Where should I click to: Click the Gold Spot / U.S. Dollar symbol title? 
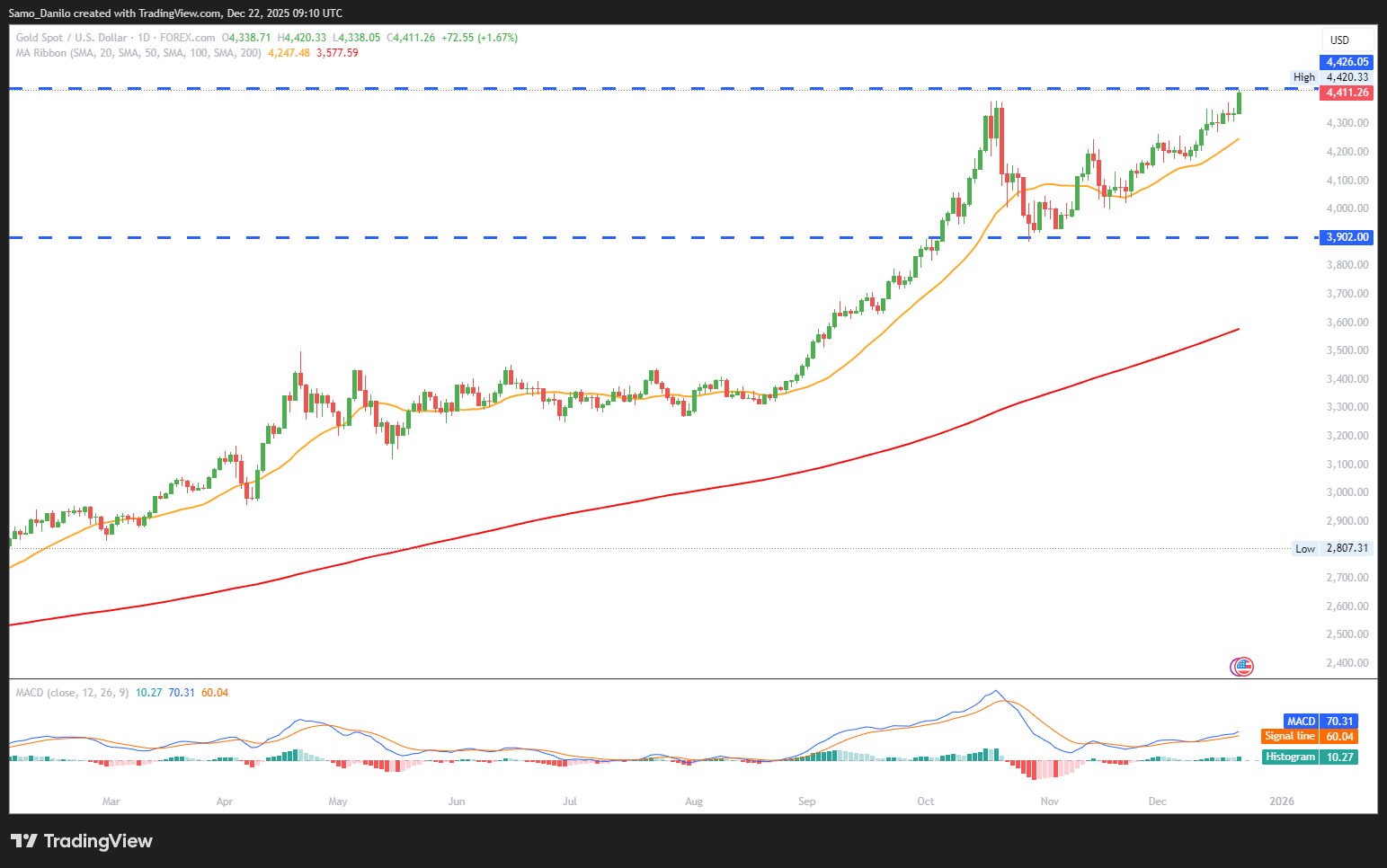pos(72,38)
